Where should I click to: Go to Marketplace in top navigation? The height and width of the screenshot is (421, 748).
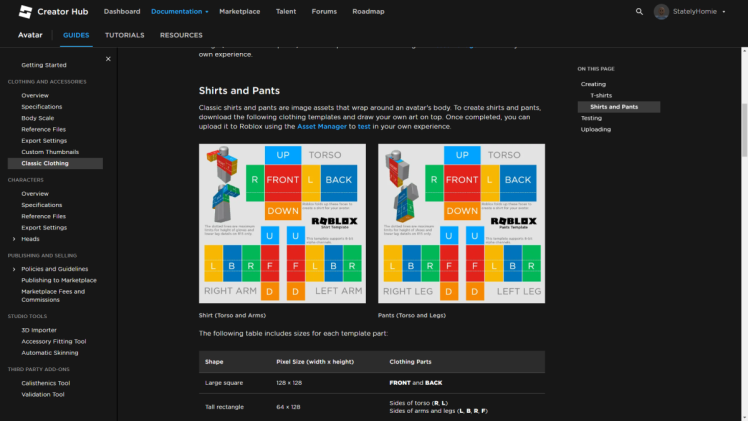click(240, 11)
